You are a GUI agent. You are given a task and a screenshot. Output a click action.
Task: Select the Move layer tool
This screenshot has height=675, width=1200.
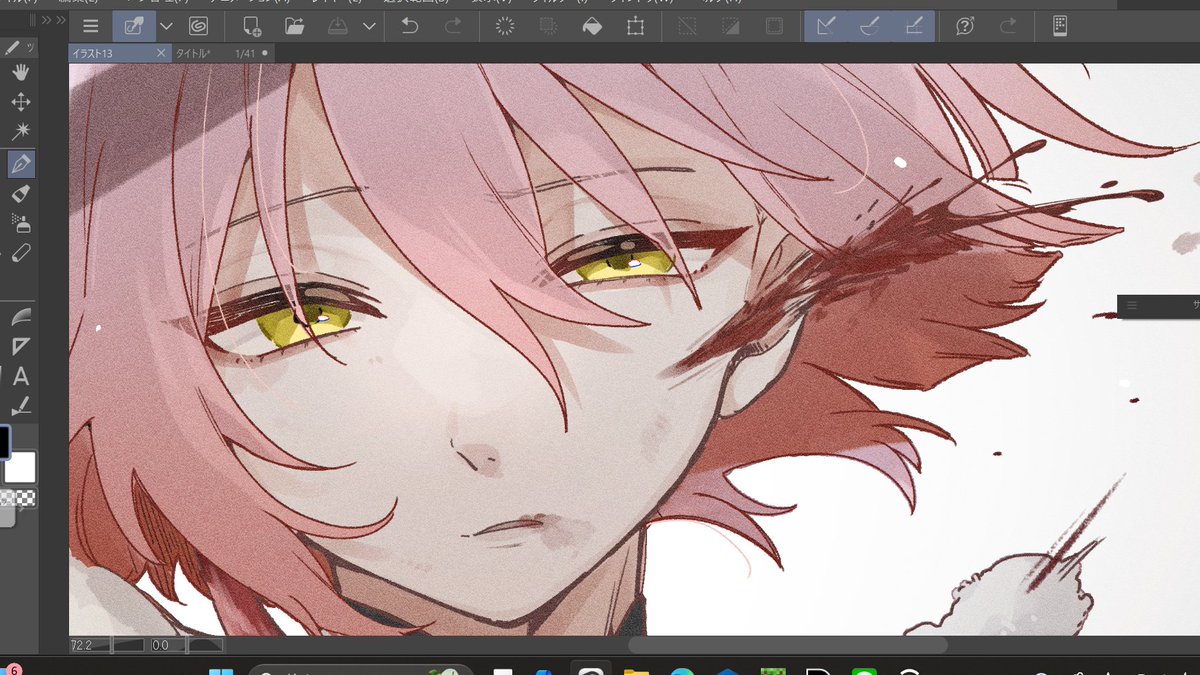tap(21, 101)
